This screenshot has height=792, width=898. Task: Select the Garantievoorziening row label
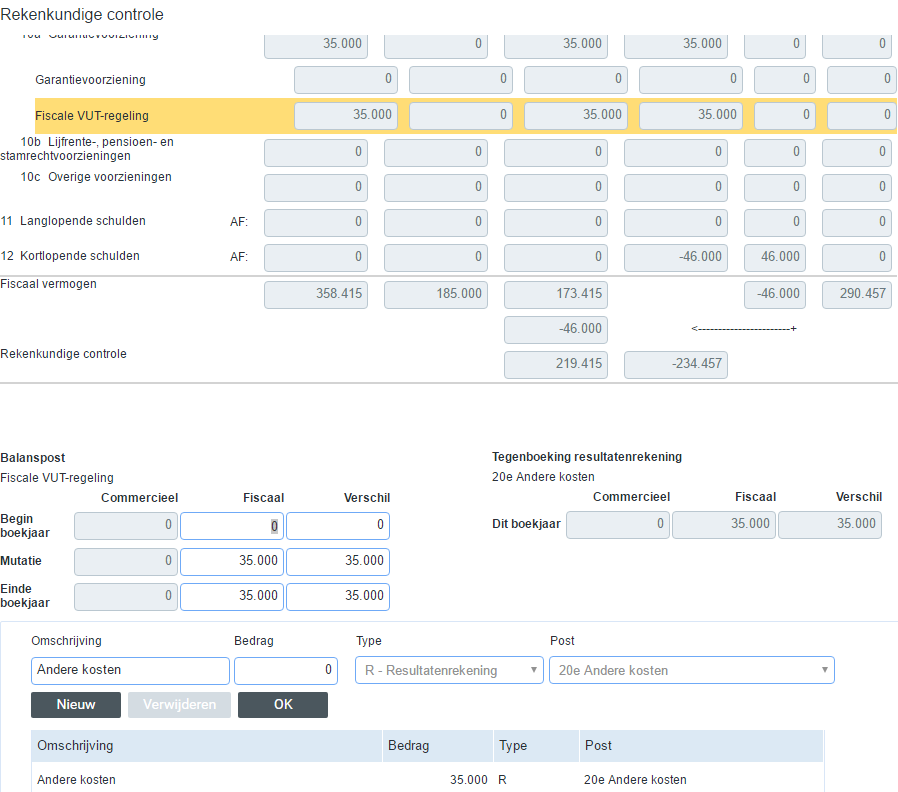90,80
